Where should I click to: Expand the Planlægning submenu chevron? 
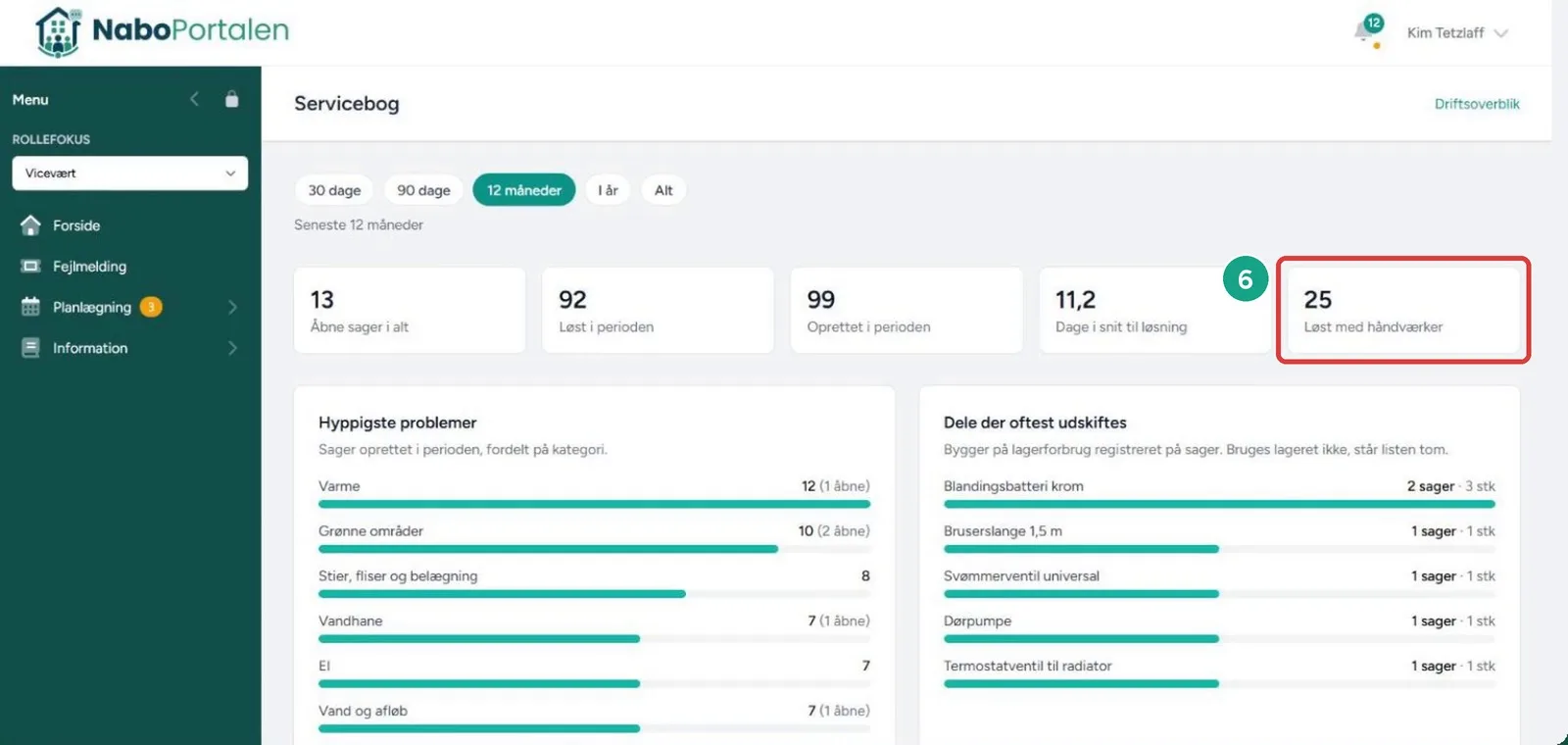coord(232,307)
